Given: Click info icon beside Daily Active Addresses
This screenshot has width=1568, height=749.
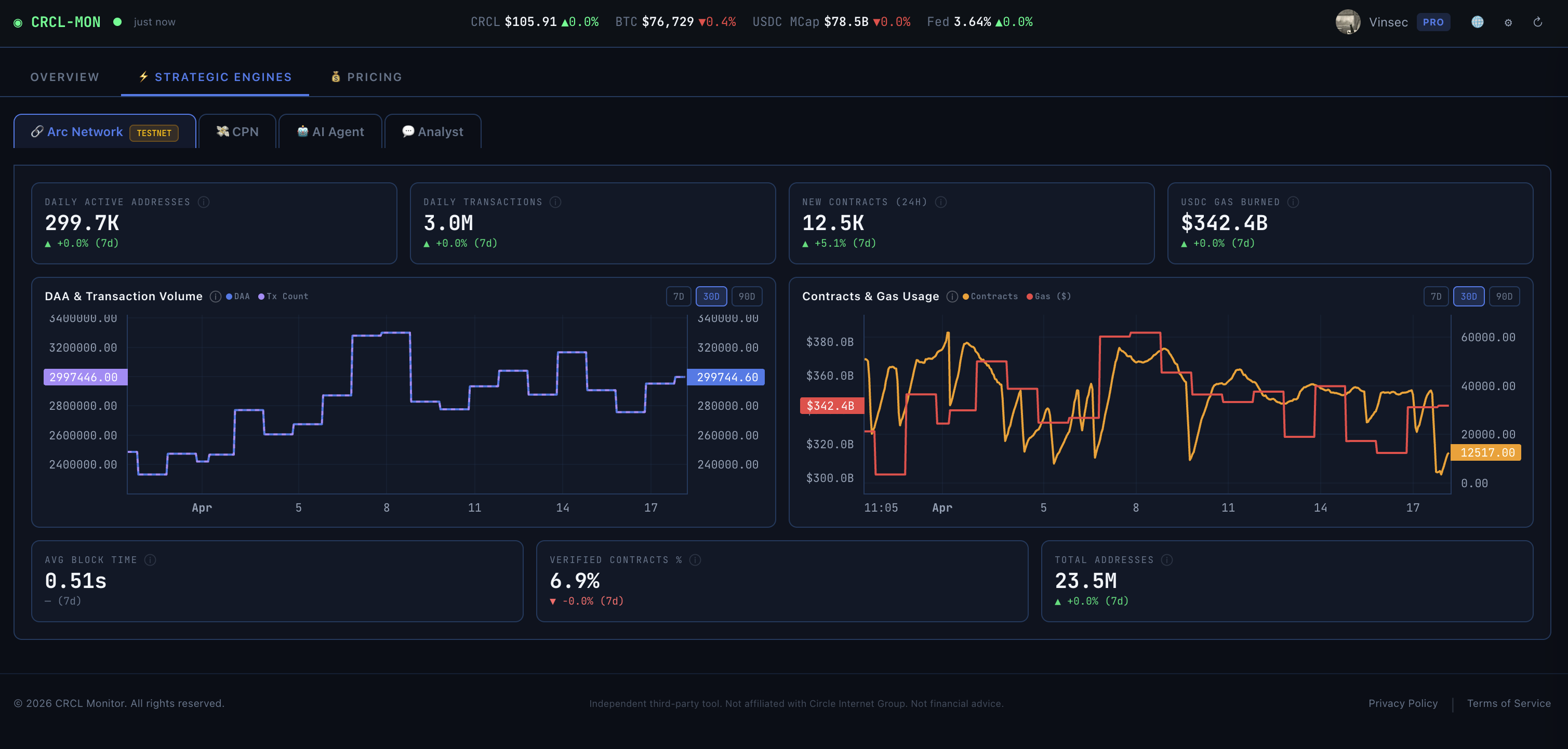Looking at the screenshot, I should (204, 202).
